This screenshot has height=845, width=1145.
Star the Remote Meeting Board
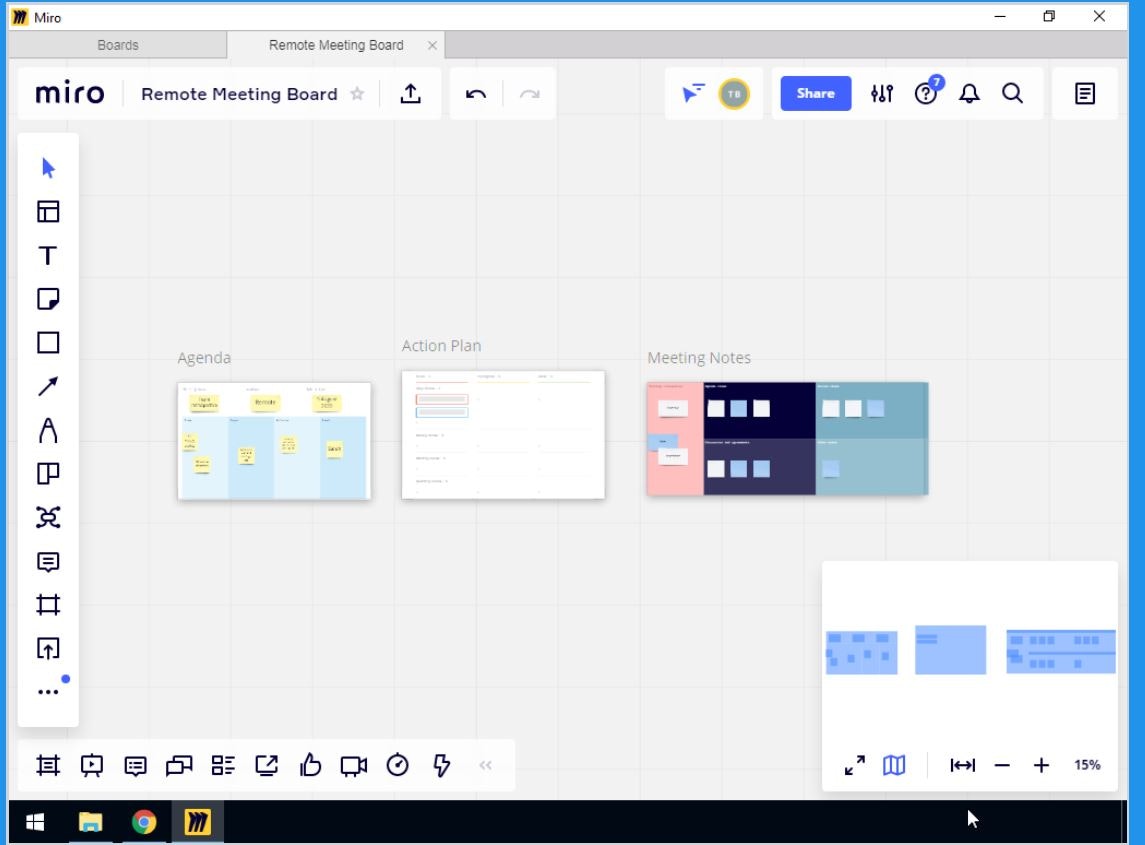pyautogui.click(x=357, y=93)
